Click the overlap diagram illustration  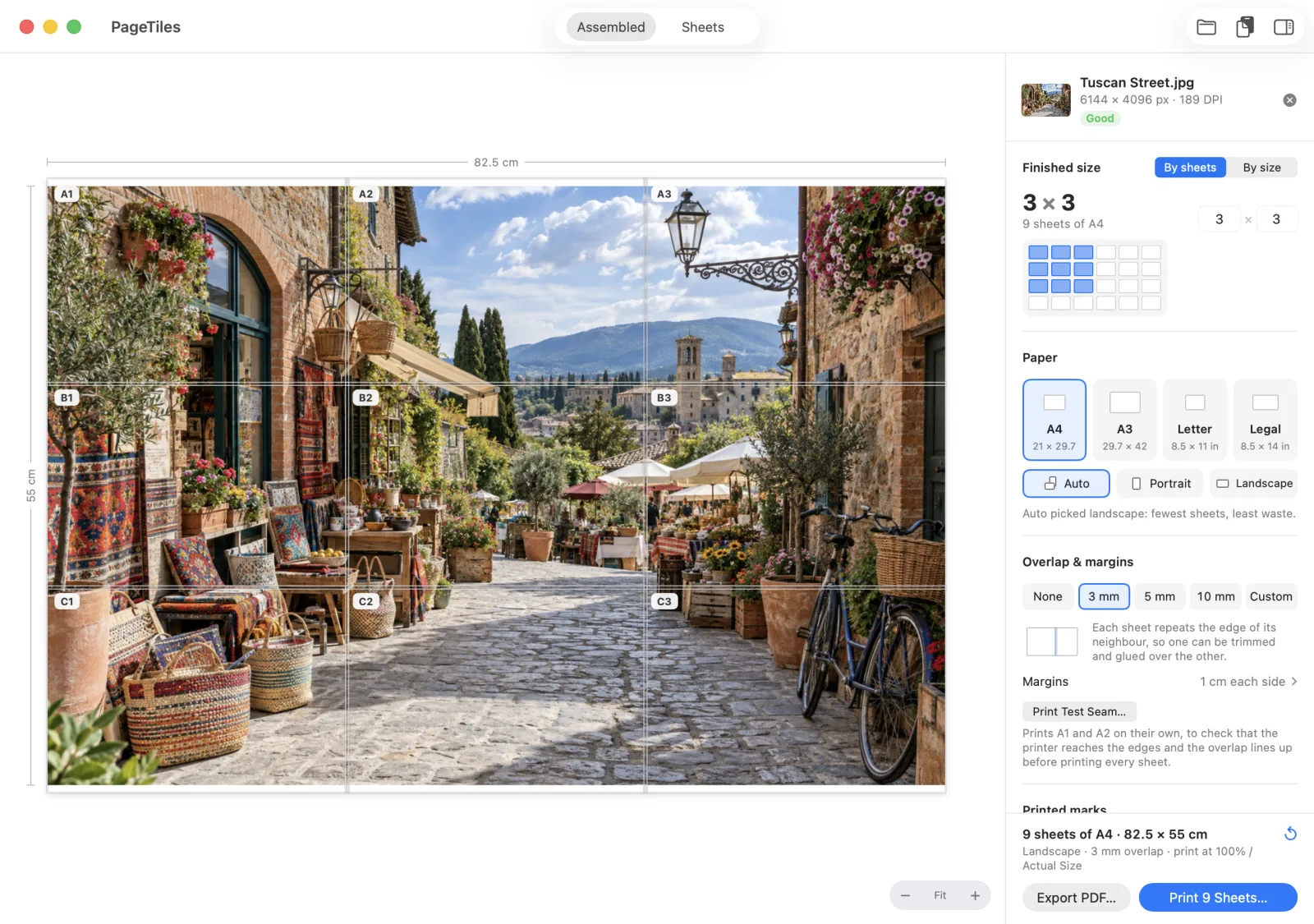tap(1052, 641)
